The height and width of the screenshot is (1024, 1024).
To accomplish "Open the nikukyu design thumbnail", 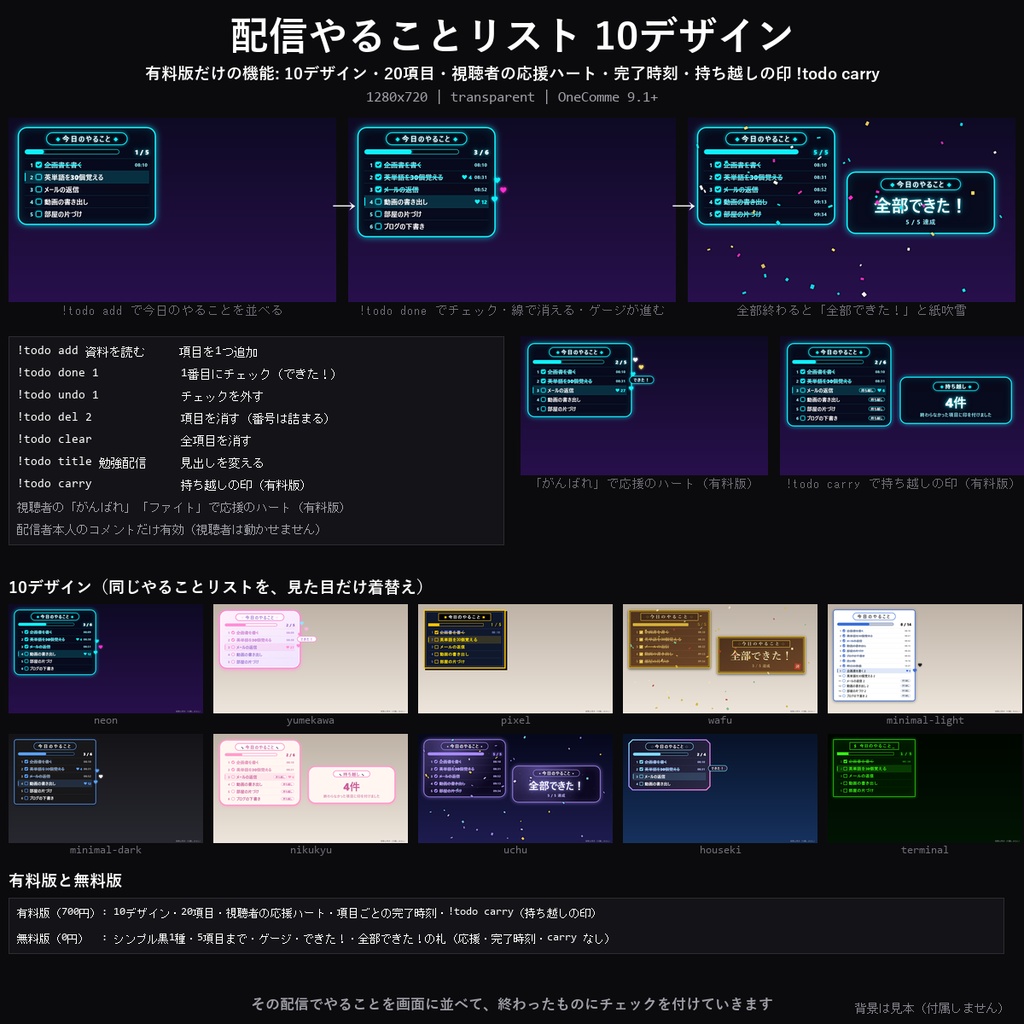I will coord(310,788).
